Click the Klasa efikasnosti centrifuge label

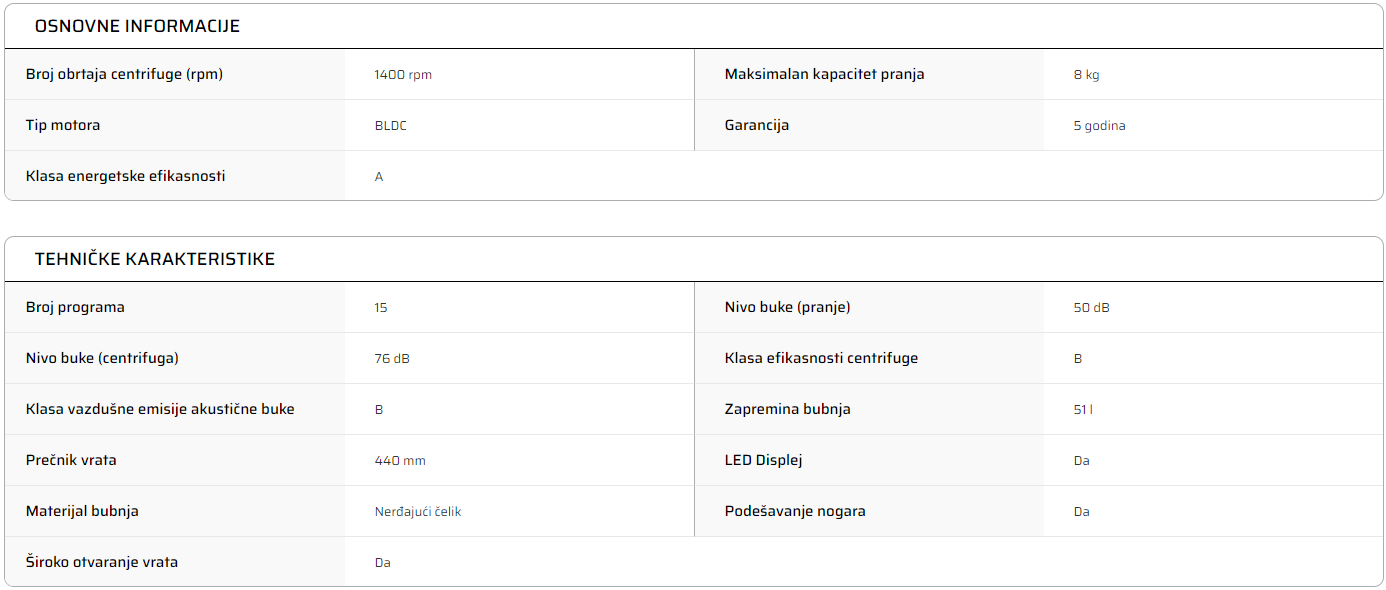tap(821, 358)
